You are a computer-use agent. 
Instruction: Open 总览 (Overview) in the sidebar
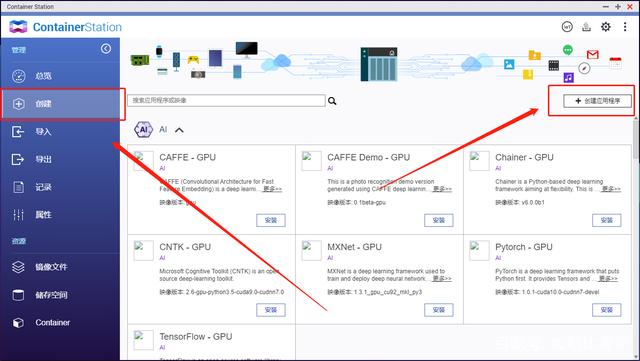pyautogui.click(x=60, y=76)
